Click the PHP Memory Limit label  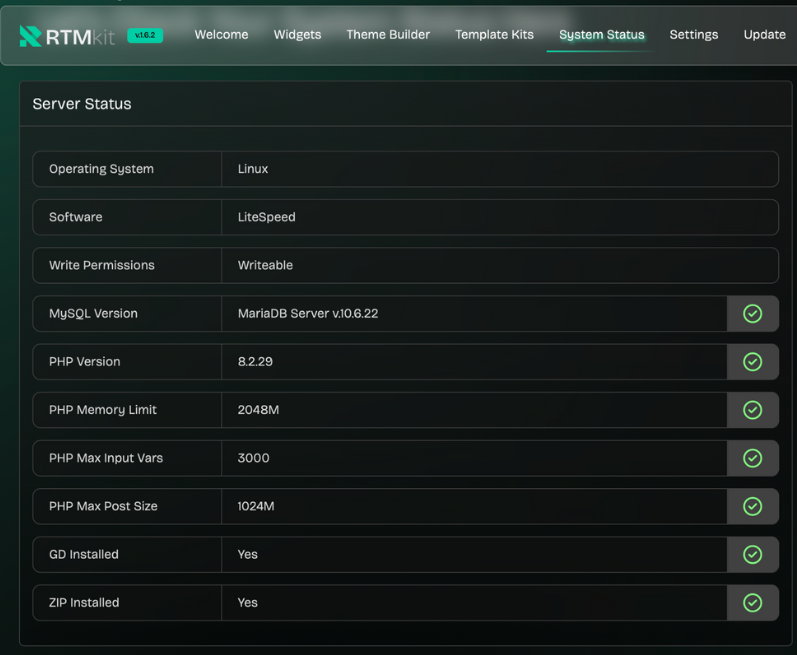[103, 410]
